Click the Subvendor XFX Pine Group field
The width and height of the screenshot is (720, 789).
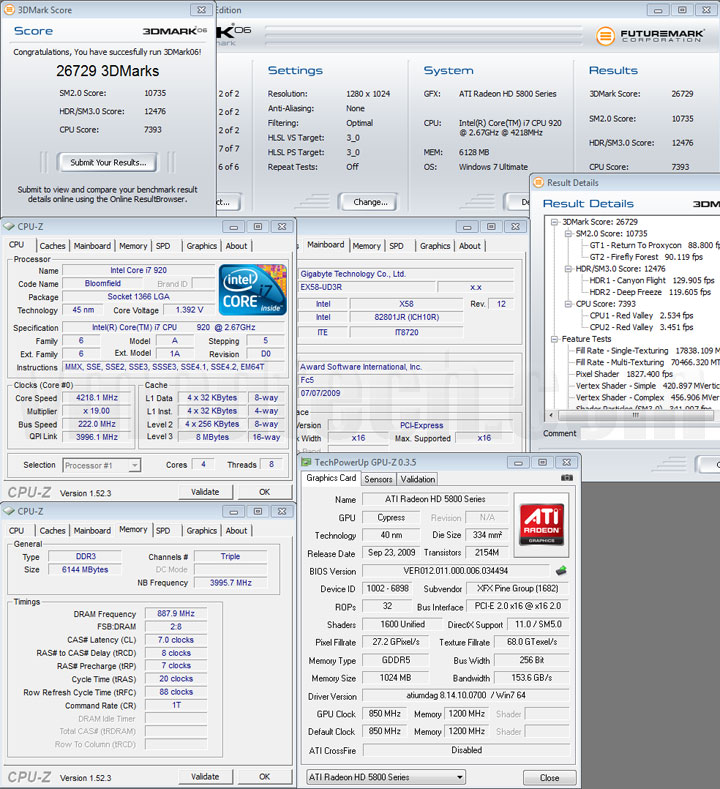pos(517,588)
